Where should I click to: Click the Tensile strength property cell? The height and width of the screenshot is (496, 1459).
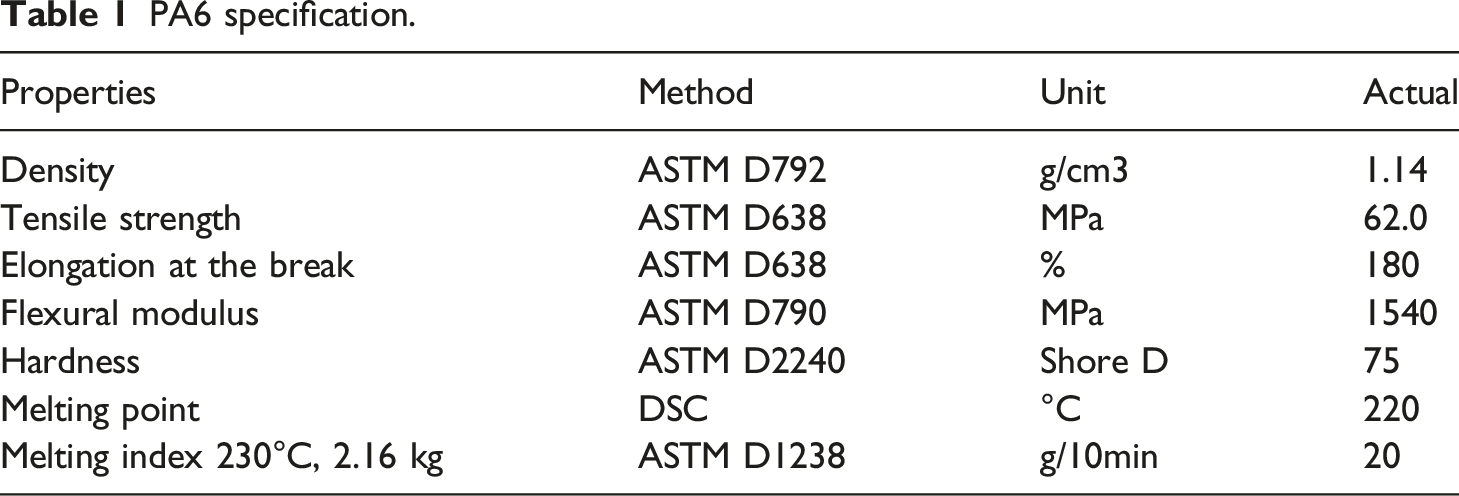pyautogui.click(x=120, y=218)
